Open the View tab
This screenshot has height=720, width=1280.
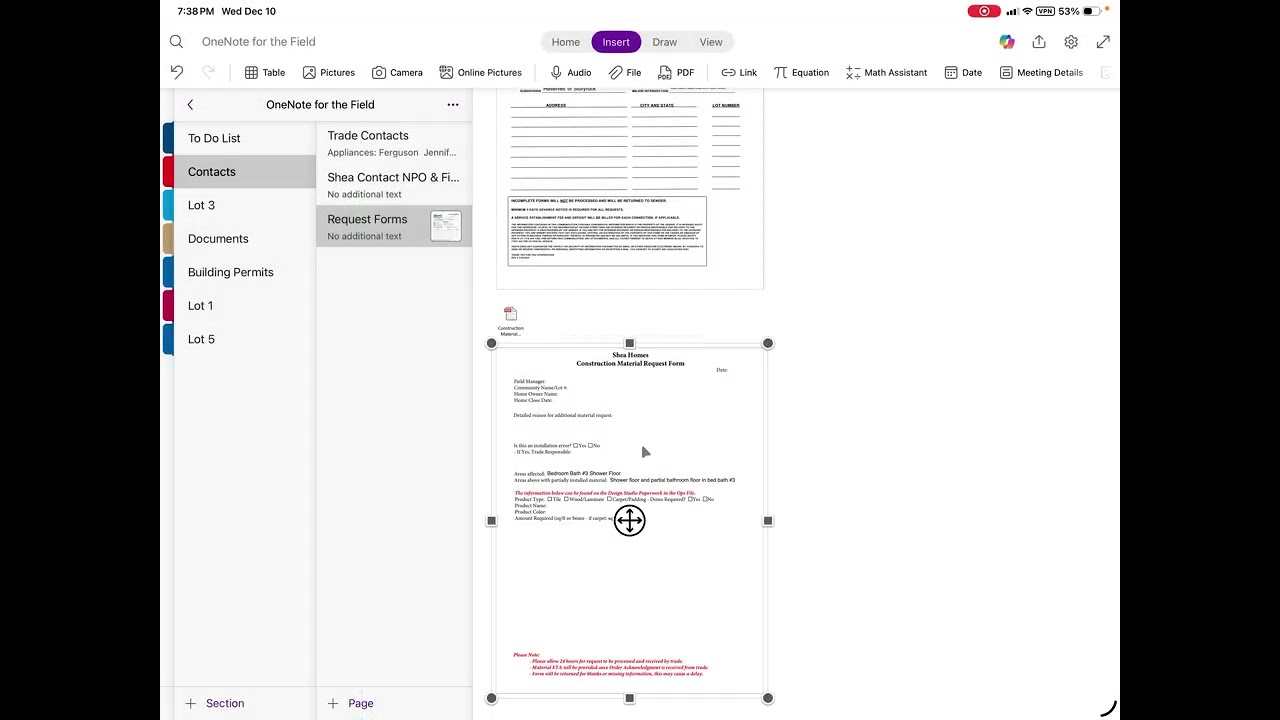[711, 42]
